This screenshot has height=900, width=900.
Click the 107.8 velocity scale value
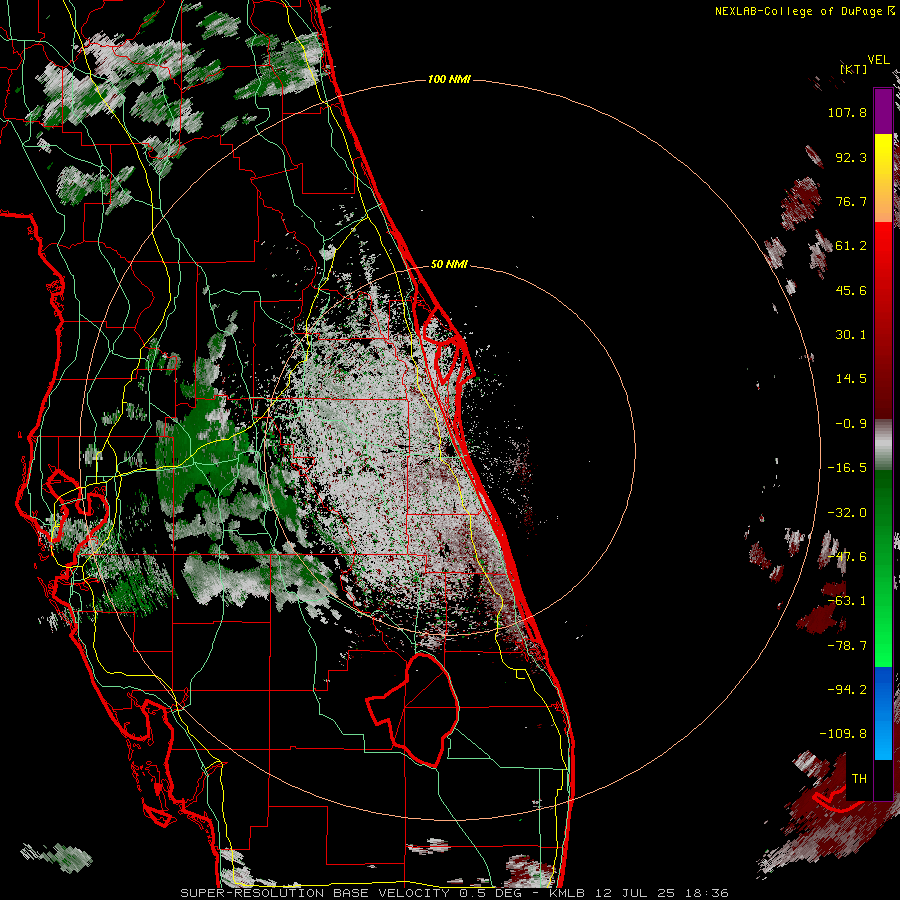847,112
